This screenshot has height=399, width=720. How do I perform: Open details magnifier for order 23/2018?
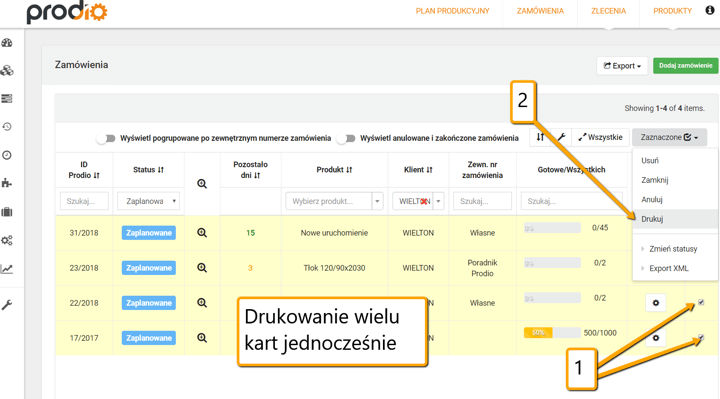coord(202,268)
